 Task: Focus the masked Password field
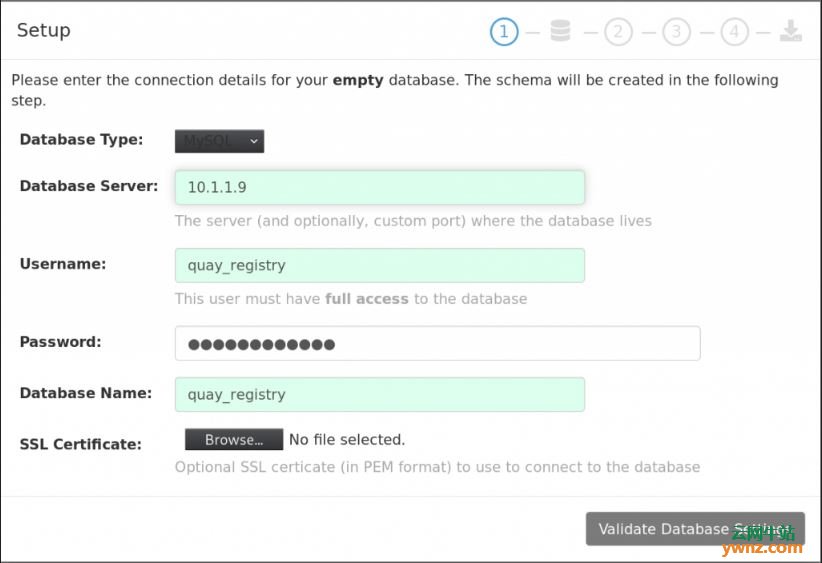(x=437, y=343)
